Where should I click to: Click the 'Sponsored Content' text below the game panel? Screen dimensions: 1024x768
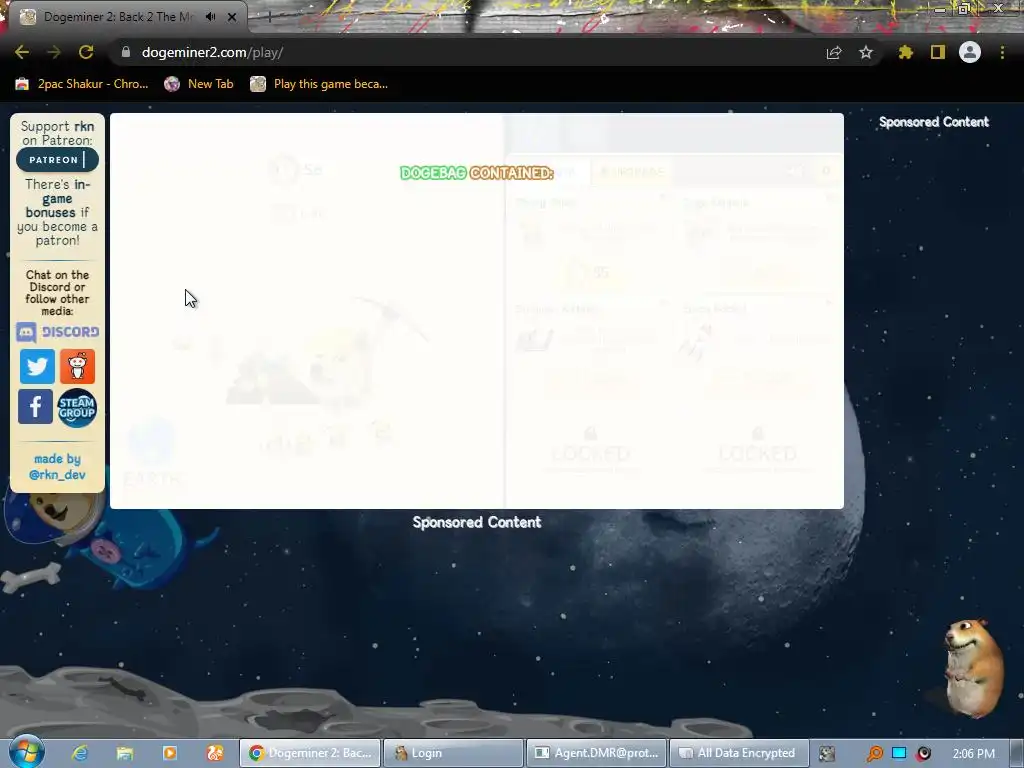coord(477,522)
